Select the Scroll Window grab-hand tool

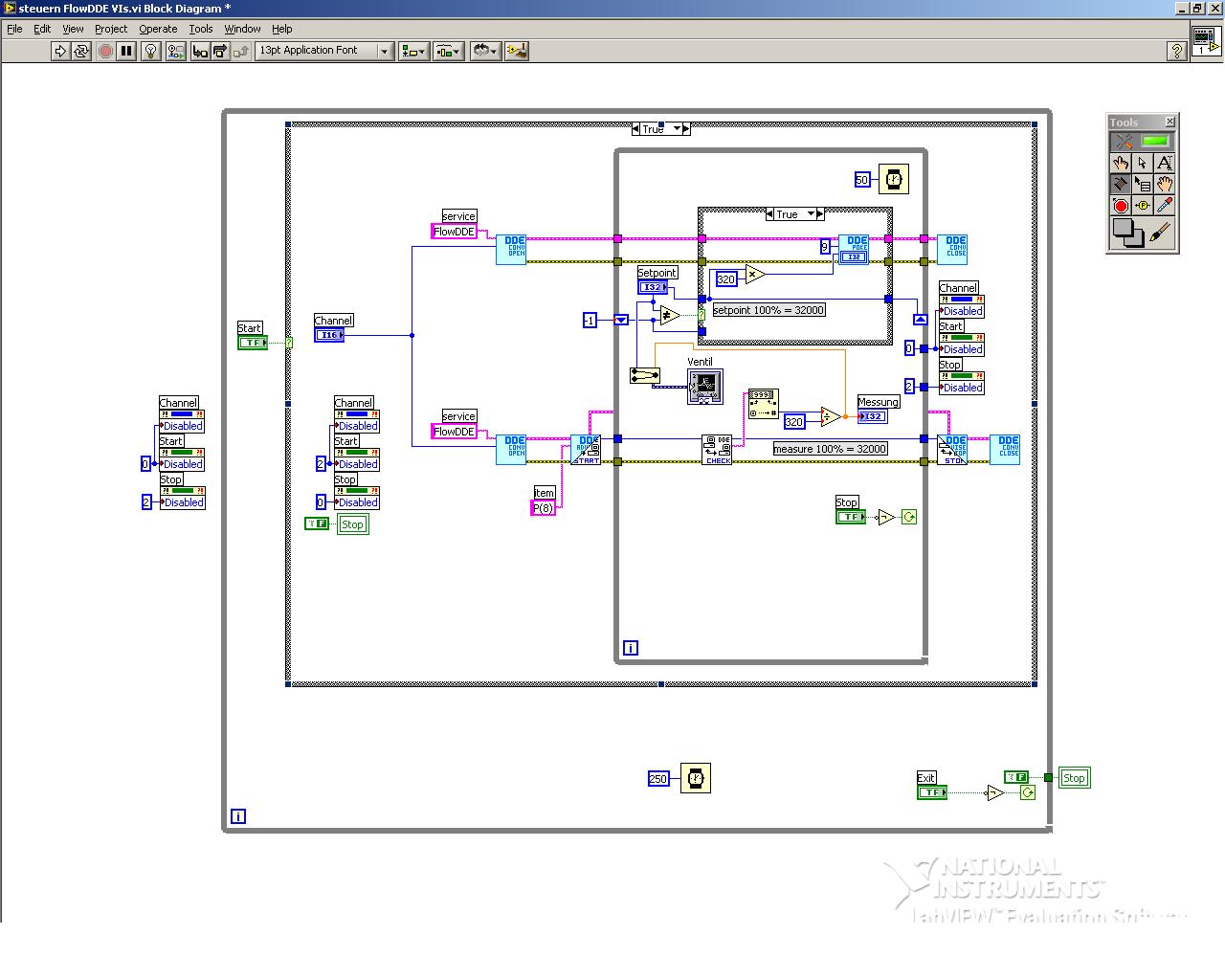[x=1165, y=184]
